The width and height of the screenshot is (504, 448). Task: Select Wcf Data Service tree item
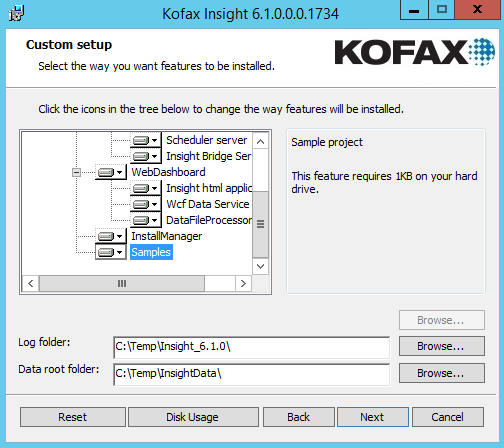click(x=208, y=204)
